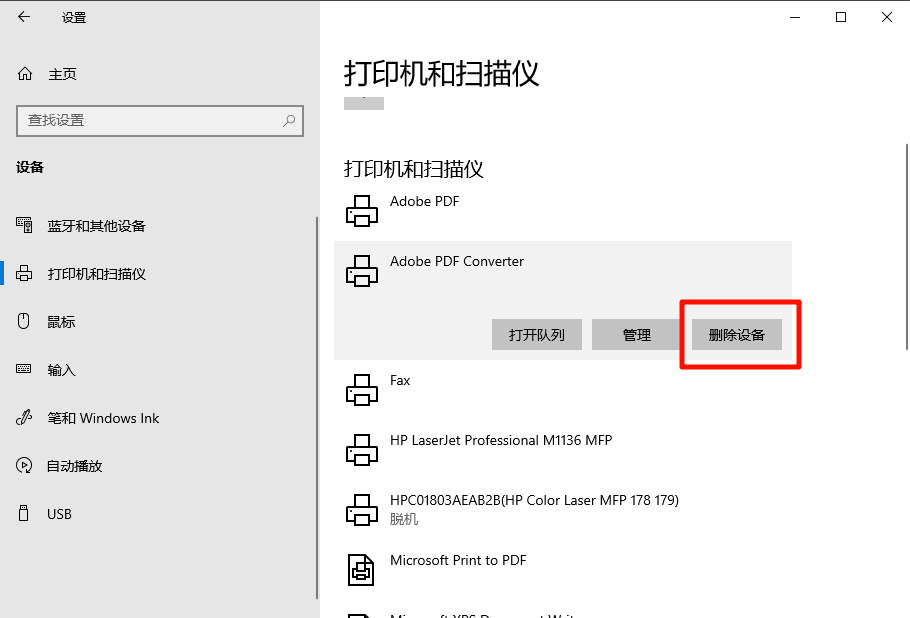Select the Adobe PDF printer entry
Screen dimensions: 910x618
(563, 211)
